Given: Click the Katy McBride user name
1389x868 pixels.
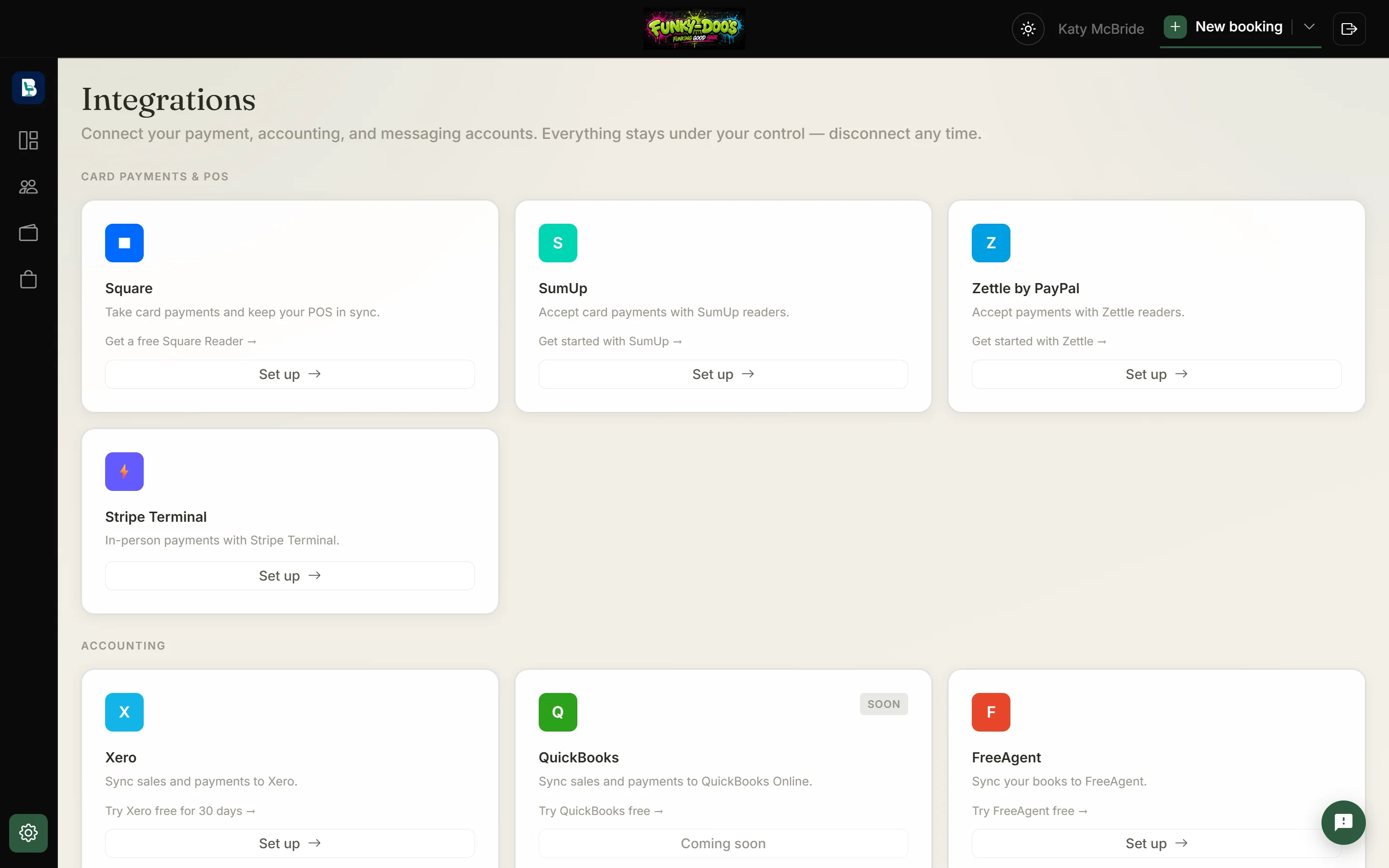Looking at the screenshot, I should pos(1101,29).
